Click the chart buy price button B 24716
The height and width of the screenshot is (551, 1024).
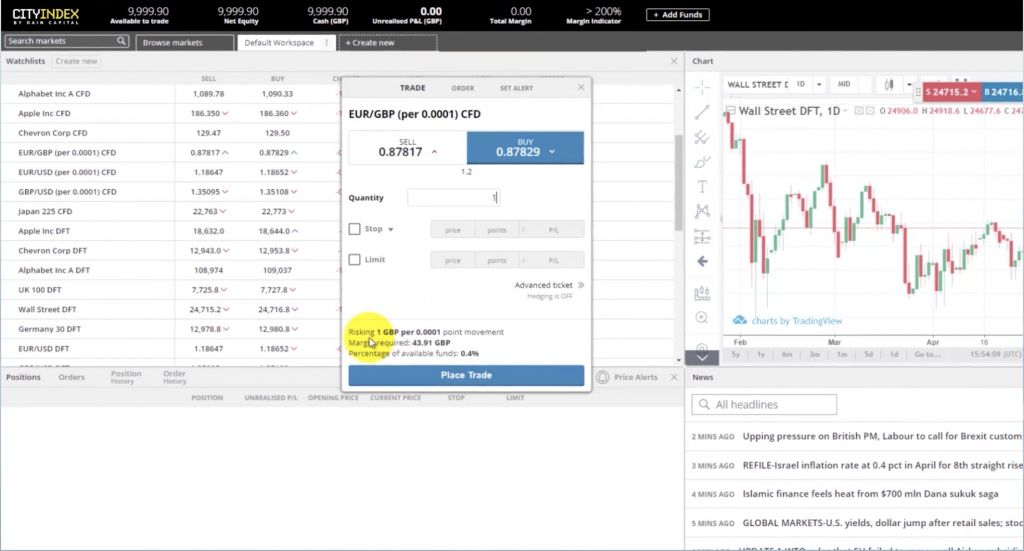pos(1002,92)
